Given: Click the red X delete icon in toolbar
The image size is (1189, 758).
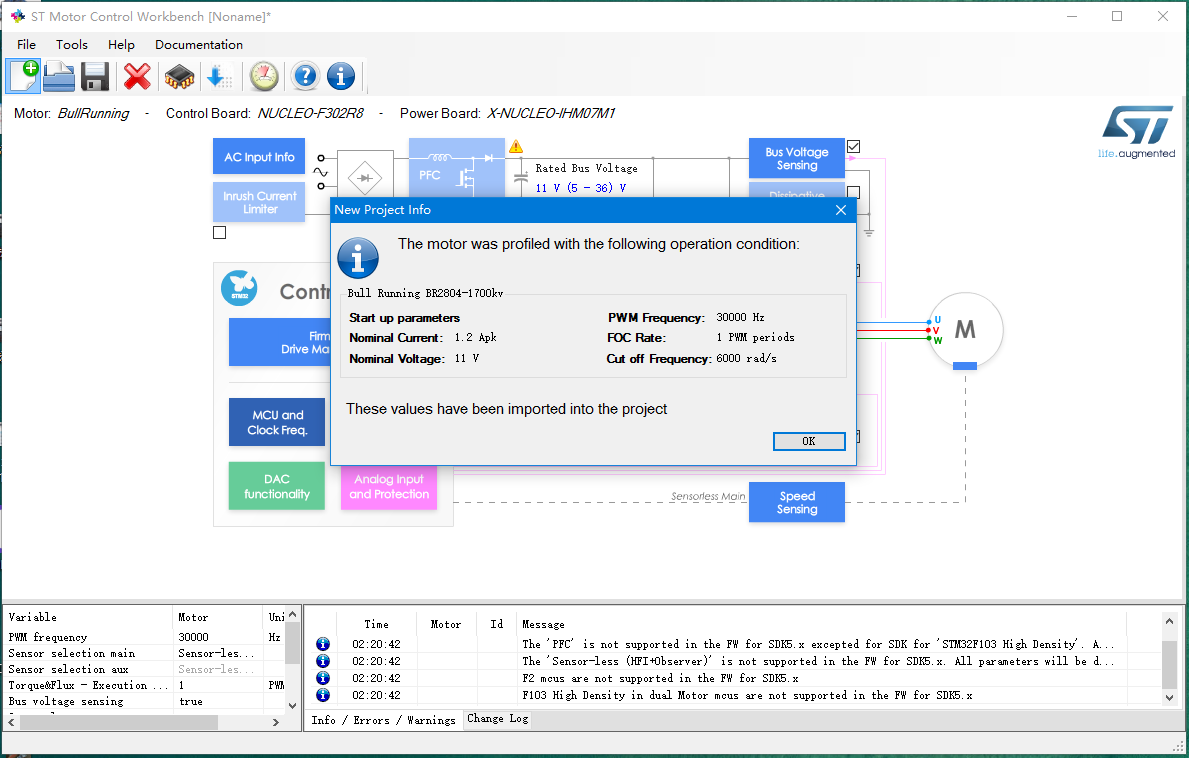Looking at the screenshot, I should coord(137,77).
